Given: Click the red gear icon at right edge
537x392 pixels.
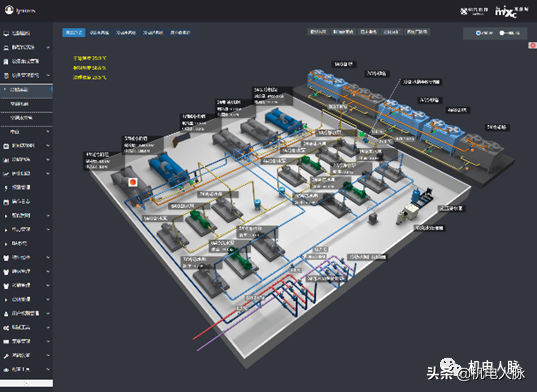Looking at the screenshot, I should 533,45.
